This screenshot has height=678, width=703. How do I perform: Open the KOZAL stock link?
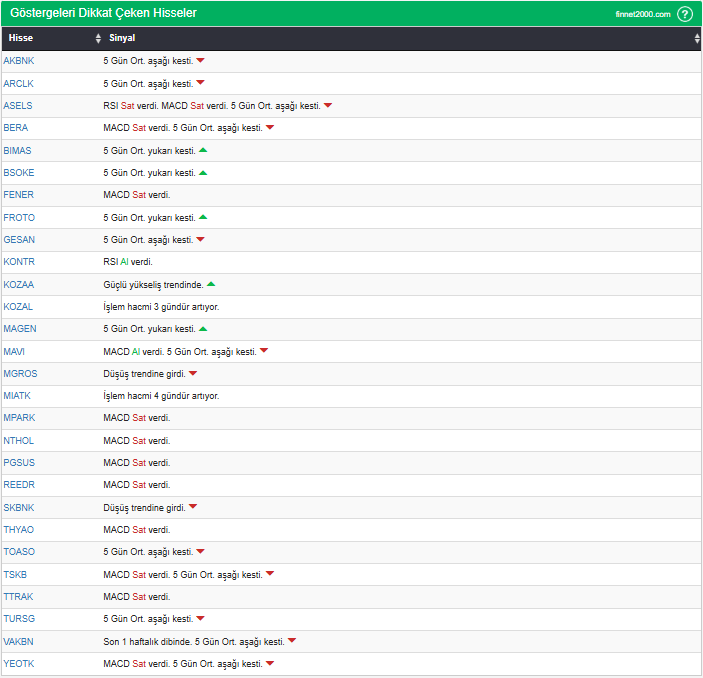tap(18, 307)
